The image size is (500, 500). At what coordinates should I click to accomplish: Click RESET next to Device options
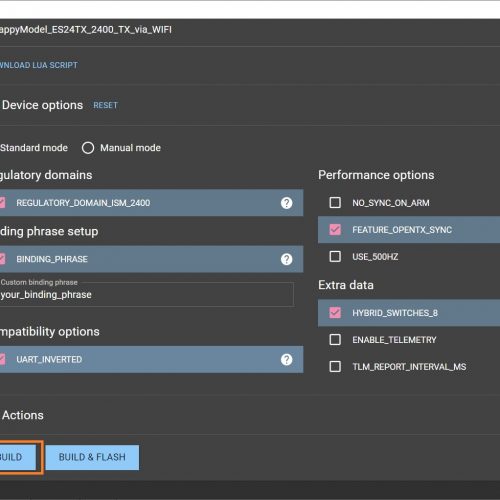(105, 105)
